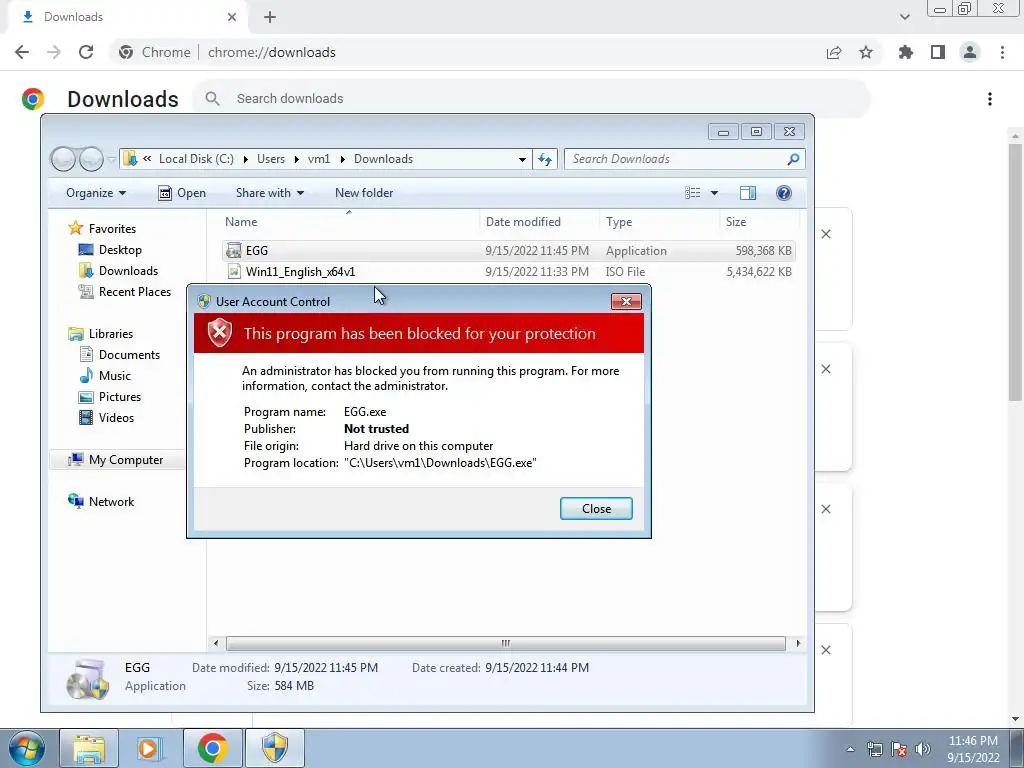1024x768 pixels.
Task: Select the EGG application file
Action: (x=508, y=251)
